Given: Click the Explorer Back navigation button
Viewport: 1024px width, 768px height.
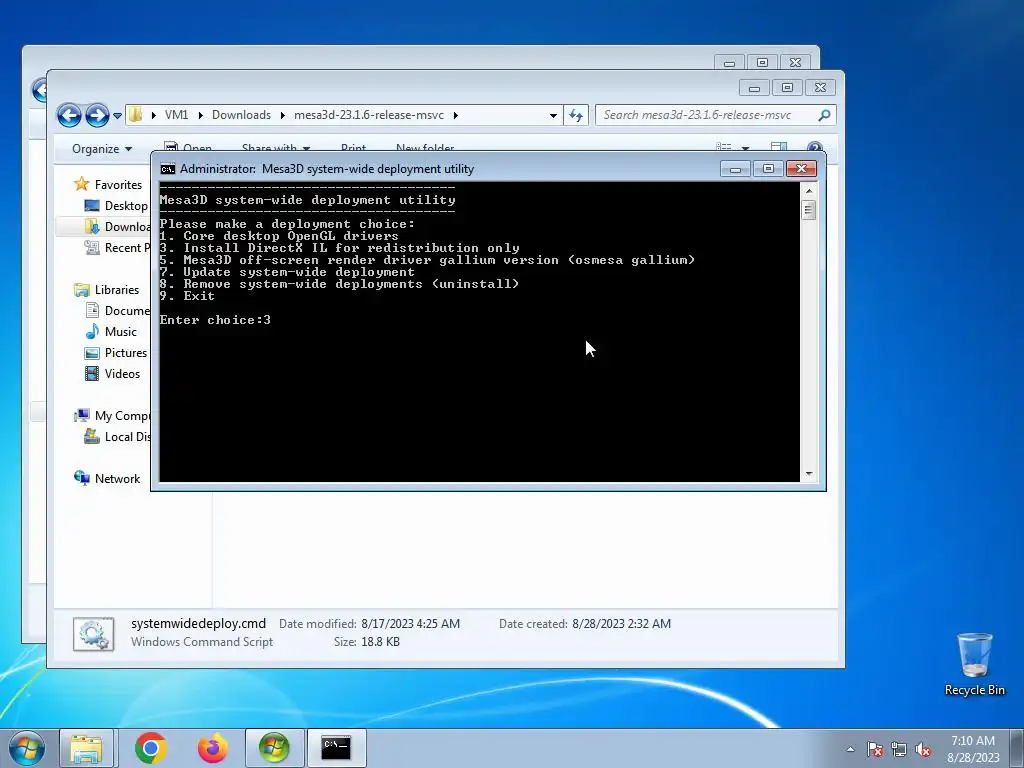Looking at the screenshot, I should (x=69, y=116).
